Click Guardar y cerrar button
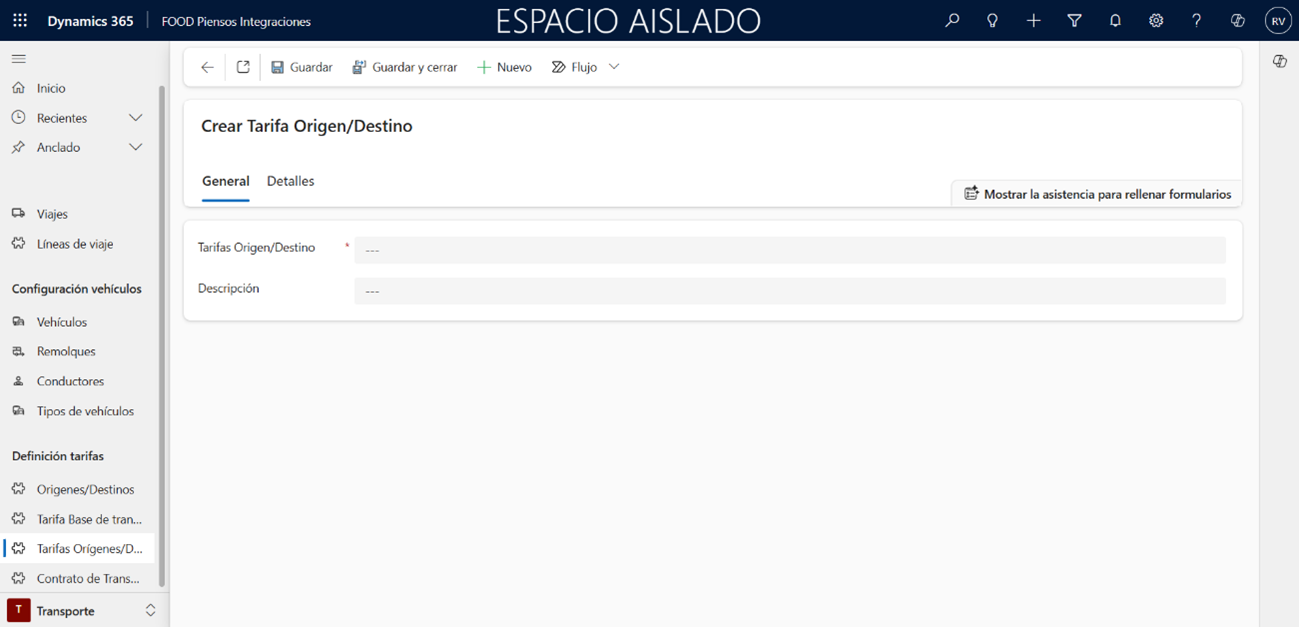This screenshot has height=627, width=1299. point(405,67)
